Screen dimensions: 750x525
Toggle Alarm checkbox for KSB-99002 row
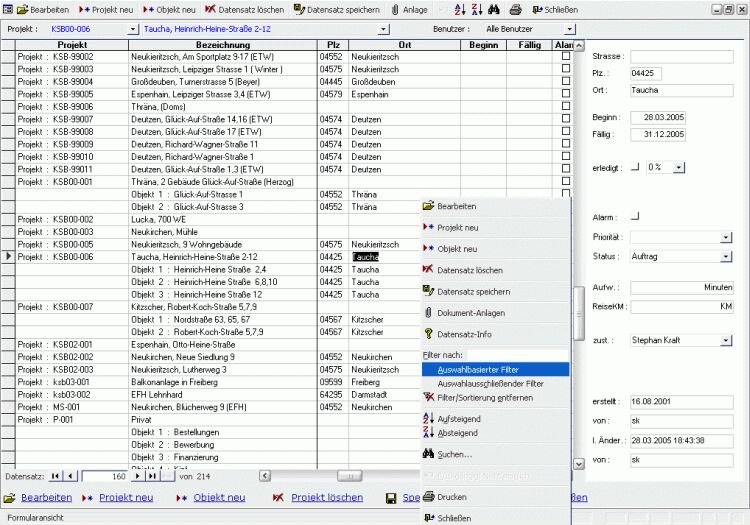click(x=566, y=57)
